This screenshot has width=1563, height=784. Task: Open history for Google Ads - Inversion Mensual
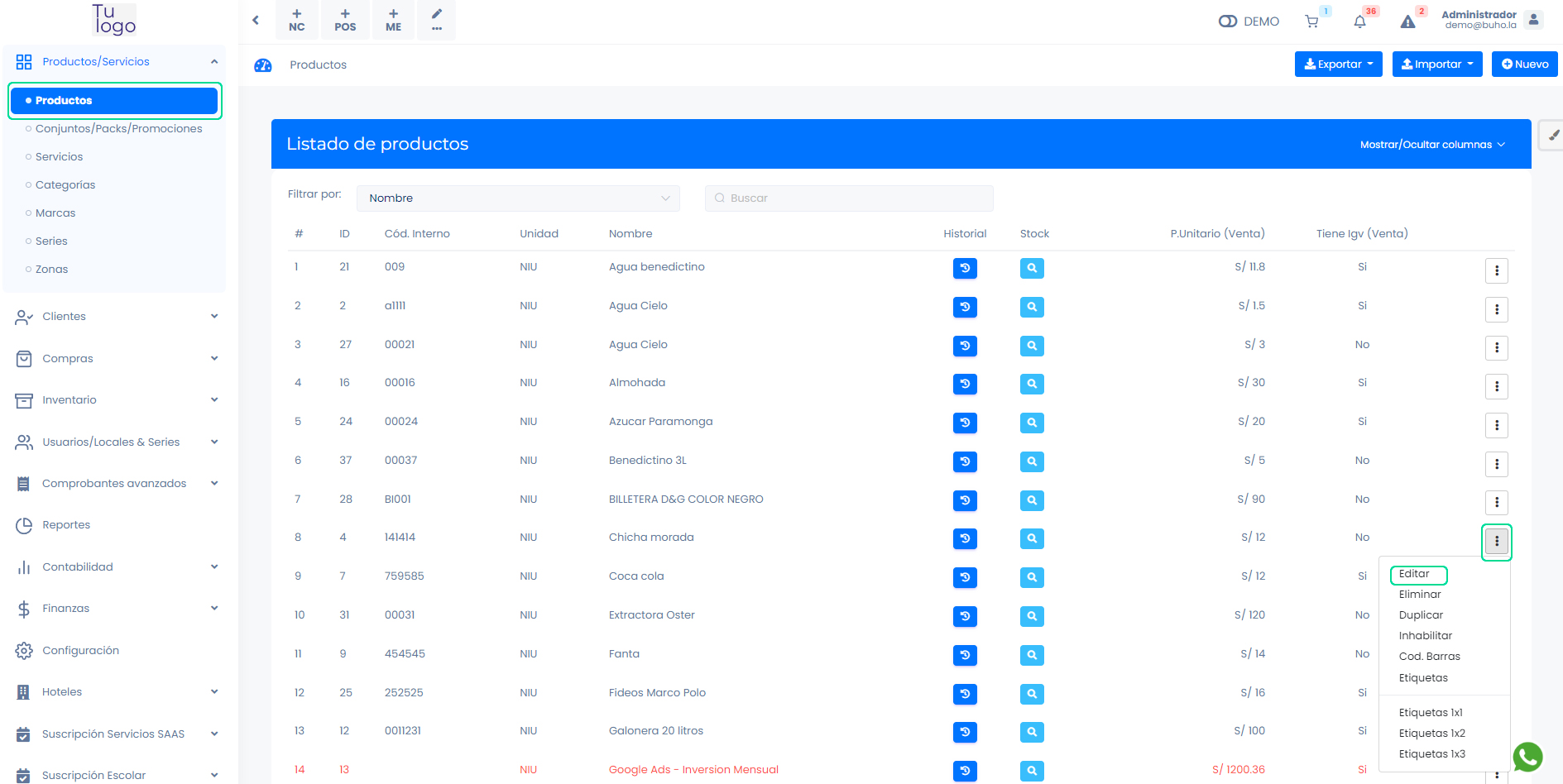click(965, 771)
